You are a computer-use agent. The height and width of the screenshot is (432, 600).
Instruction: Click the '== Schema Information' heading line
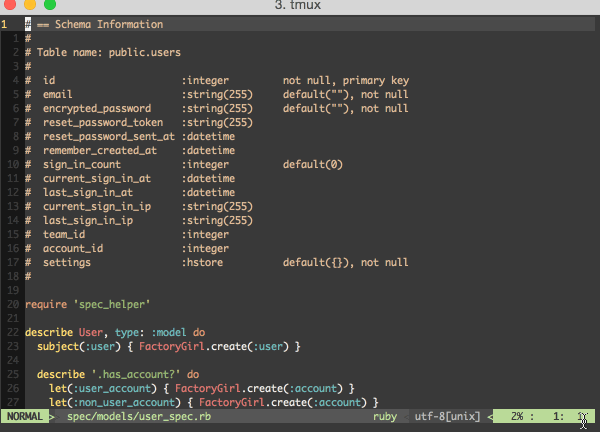(100, 24)
